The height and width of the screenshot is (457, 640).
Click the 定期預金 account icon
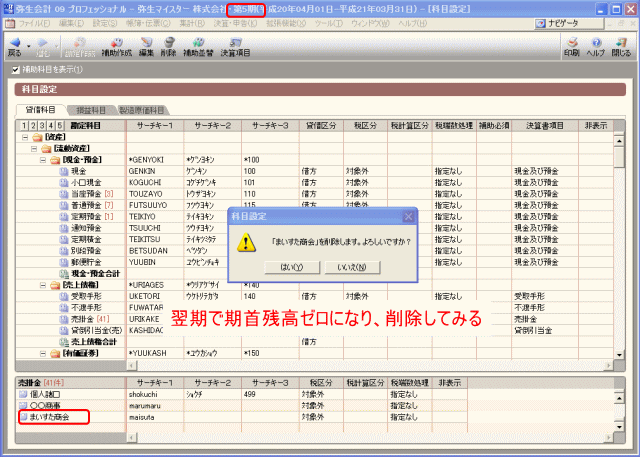click(x=64, y=217)
